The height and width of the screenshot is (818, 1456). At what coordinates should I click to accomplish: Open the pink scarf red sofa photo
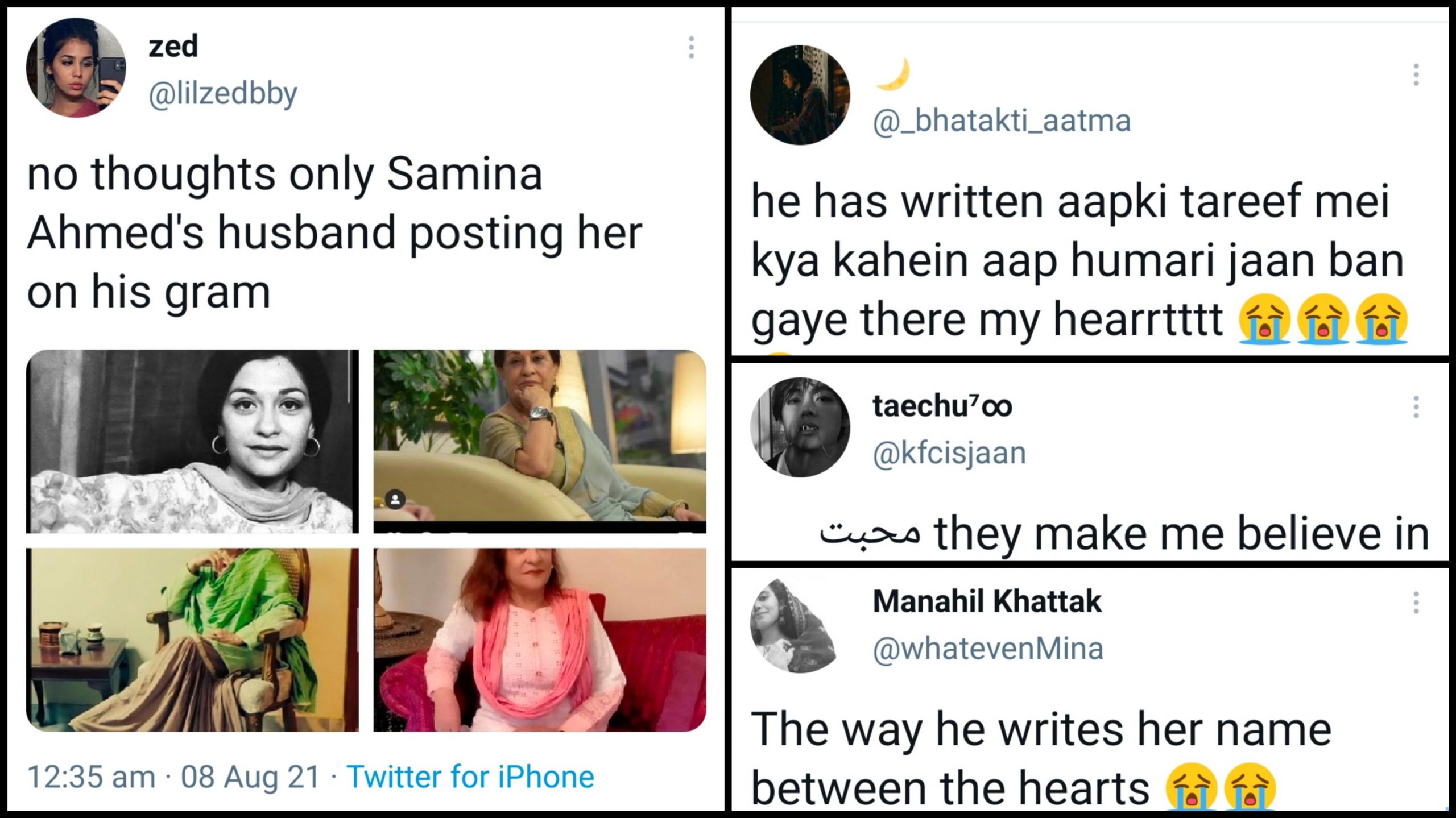[539, 640]
